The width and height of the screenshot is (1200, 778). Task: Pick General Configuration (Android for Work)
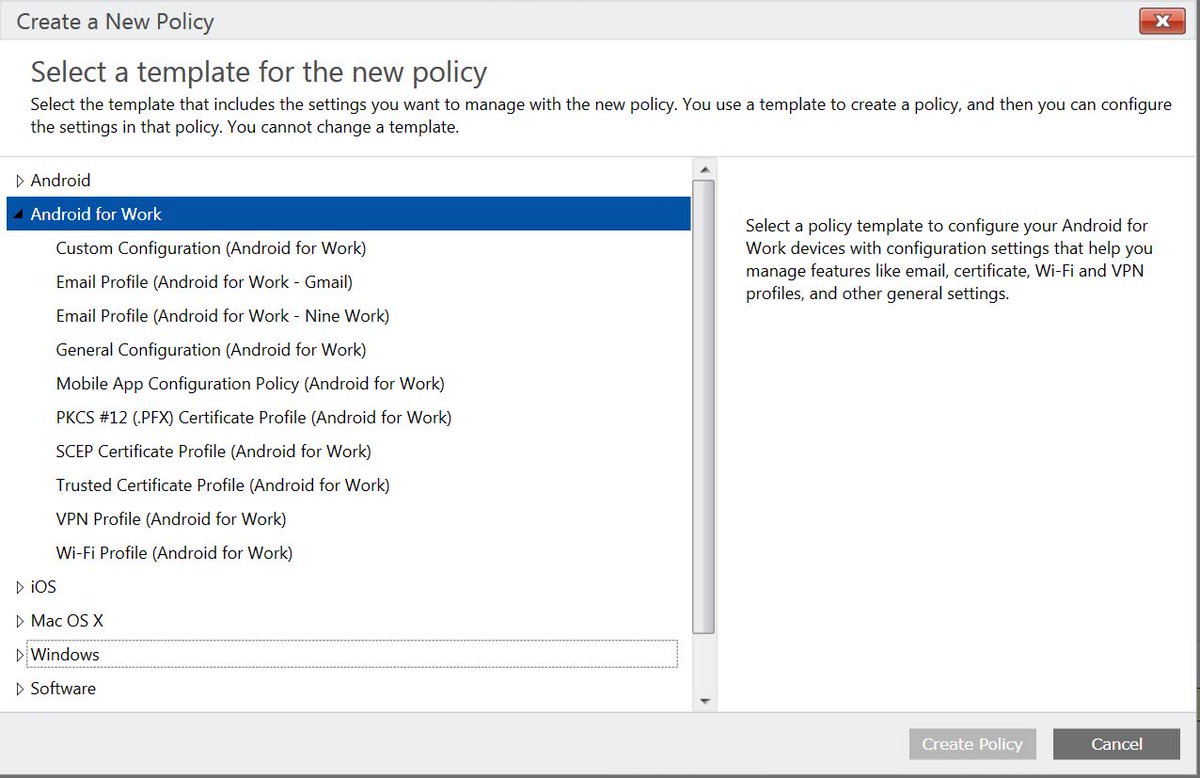[210, 349]
